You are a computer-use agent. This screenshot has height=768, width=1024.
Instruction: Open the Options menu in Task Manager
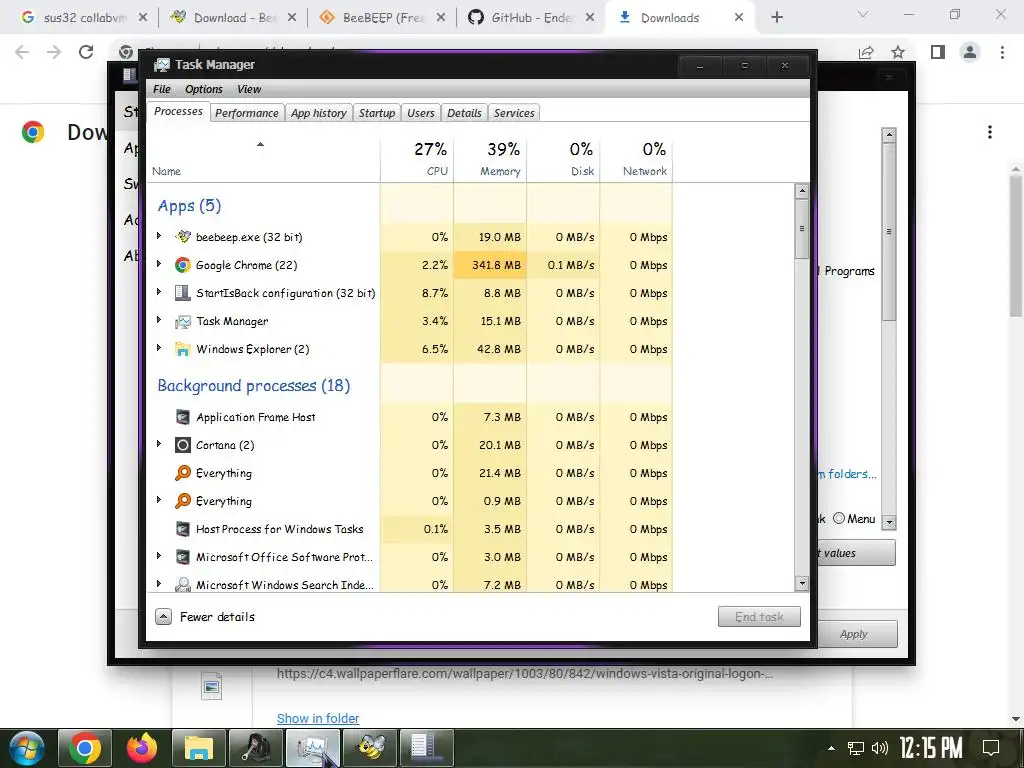click(204, 89)
